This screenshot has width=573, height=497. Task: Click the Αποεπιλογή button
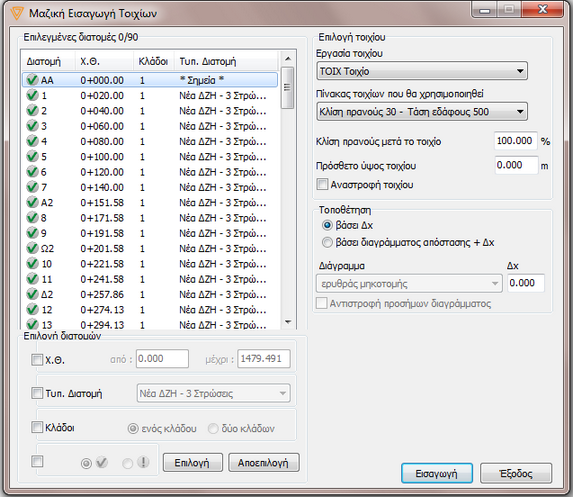coord(263,463)
